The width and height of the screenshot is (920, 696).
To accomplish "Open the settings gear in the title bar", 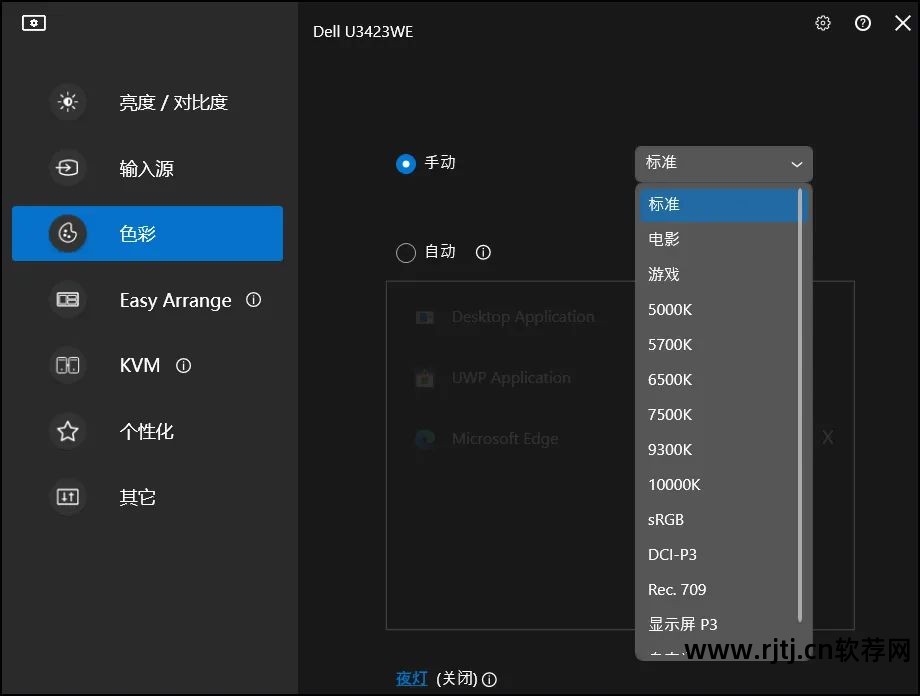I will 822,22.
